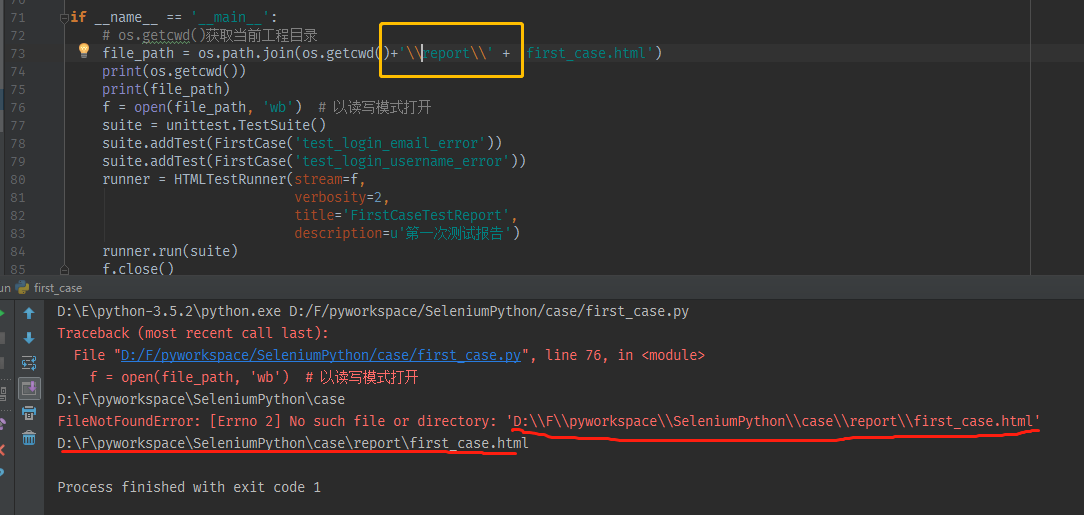This screenshot has width=1084, height=515.
Task: Click 'D:\F\pyworkspace\SeleniumPython\case' console output line
Action: [201, 399]
